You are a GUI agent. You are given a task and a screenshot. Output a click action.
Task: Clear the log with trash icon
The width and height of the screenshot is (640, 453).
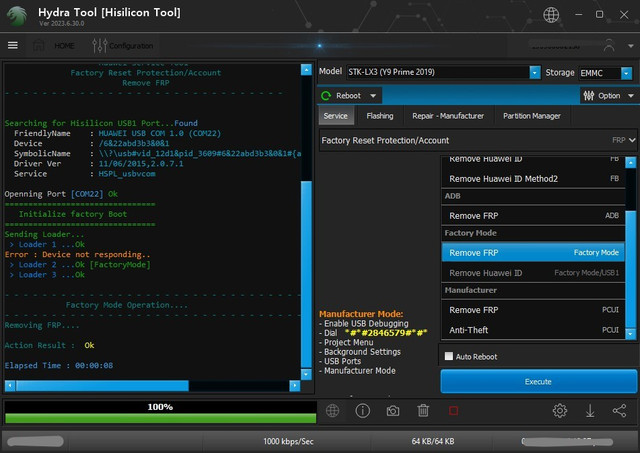point(423,411)
